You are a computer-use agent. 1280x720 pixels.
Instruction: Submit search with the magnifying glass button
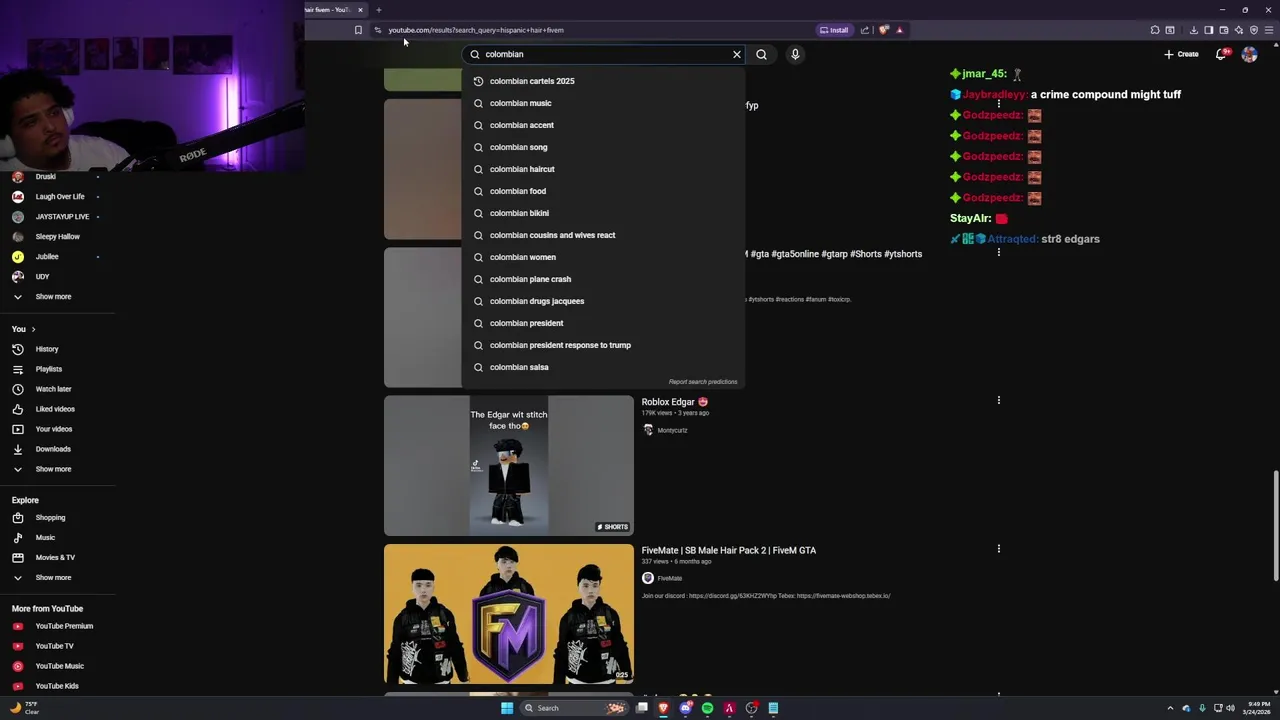[x=761, y=54]
